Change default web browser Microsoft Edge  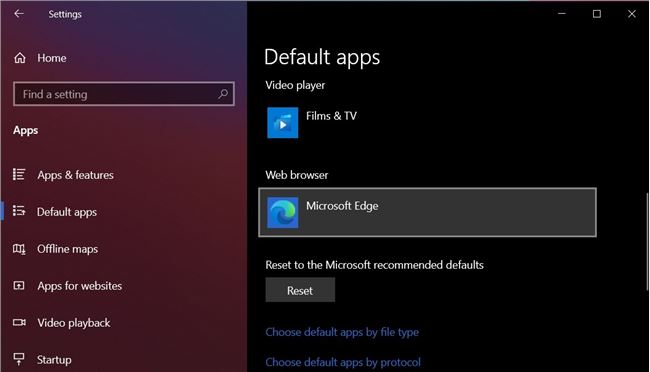(x=427, y=212)
